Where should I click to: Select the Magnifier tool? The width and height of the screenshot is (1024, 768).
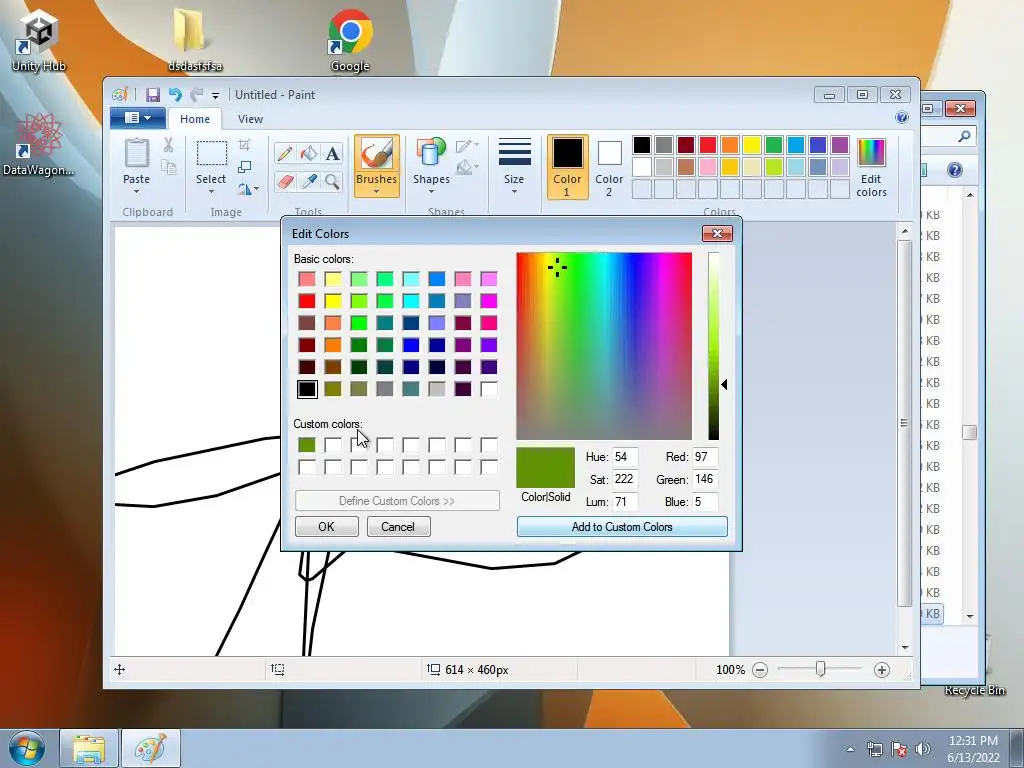(x=332, y=181)
